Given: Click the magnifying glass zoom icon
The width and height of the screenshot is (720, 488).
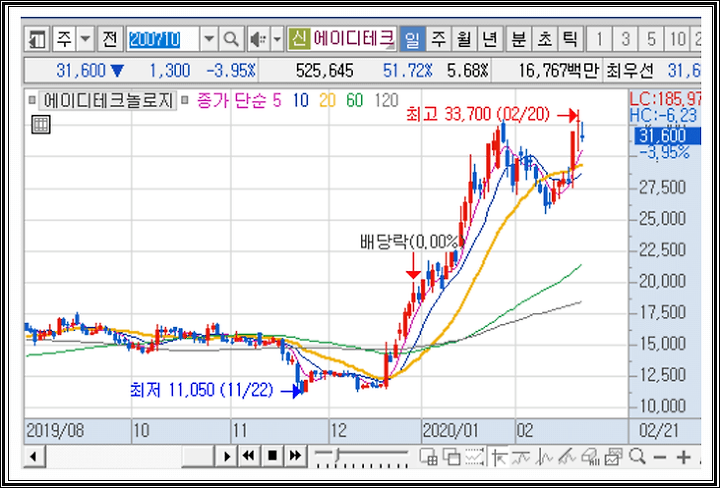Looking at the screenshot, I should (637, 456).
